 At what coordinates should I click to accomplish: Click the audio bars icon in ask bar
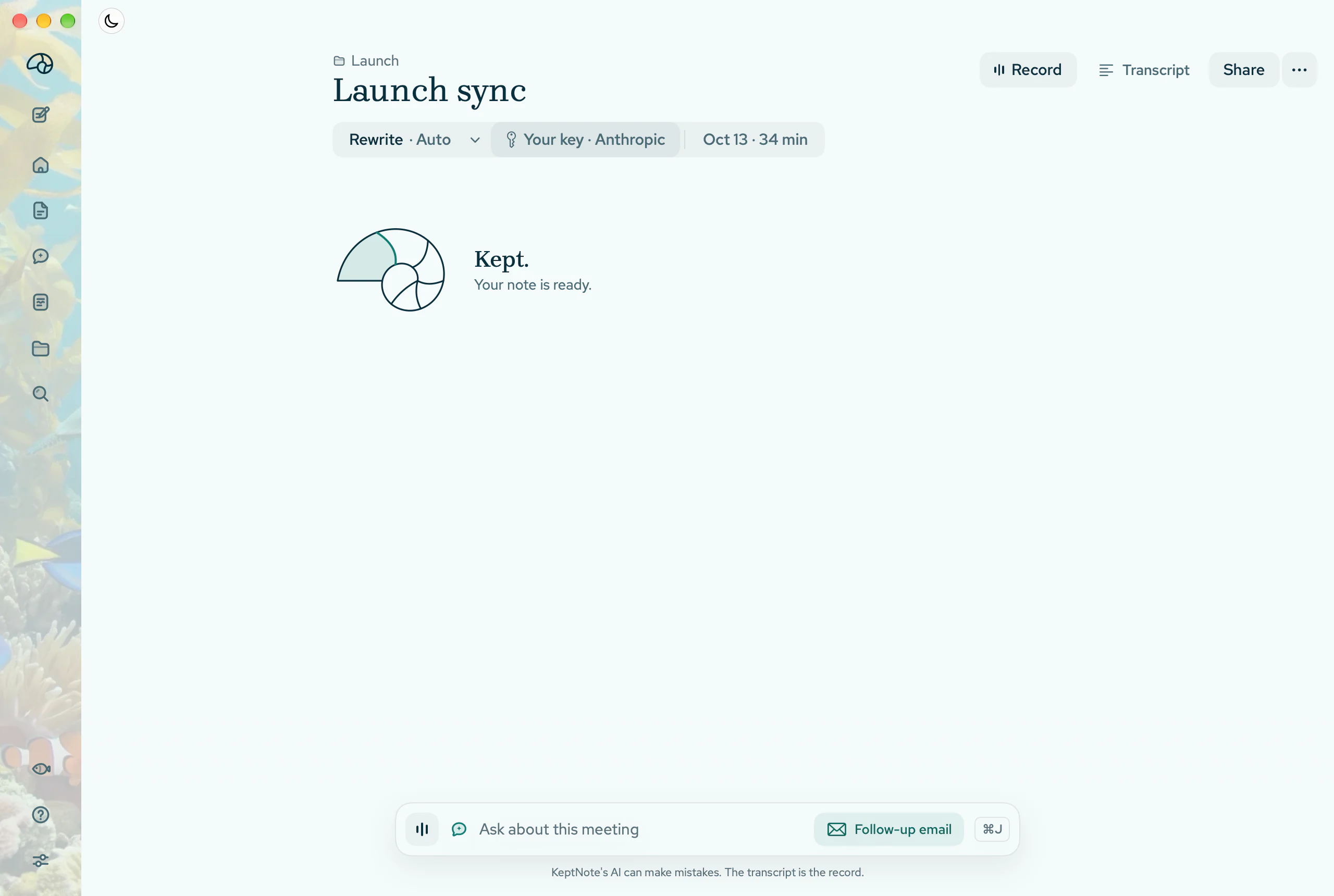pyautogui.click(x=423, y=829)
